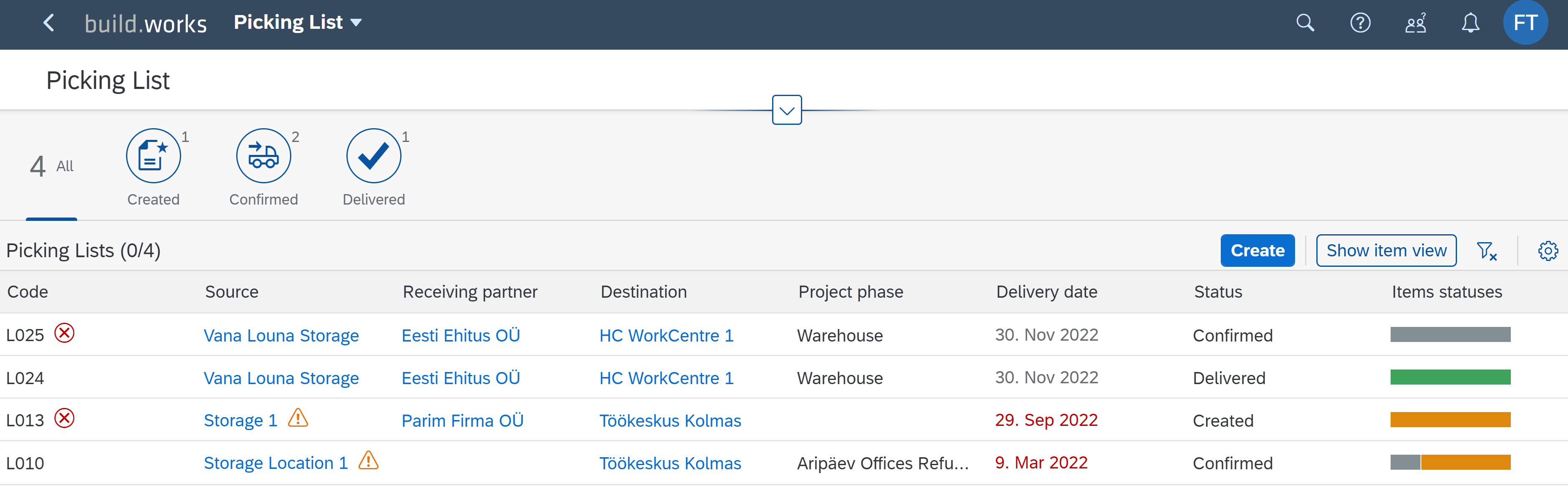Click Show item view button
This screenshot has height=486, width=1568.
tap(1386, 251)
